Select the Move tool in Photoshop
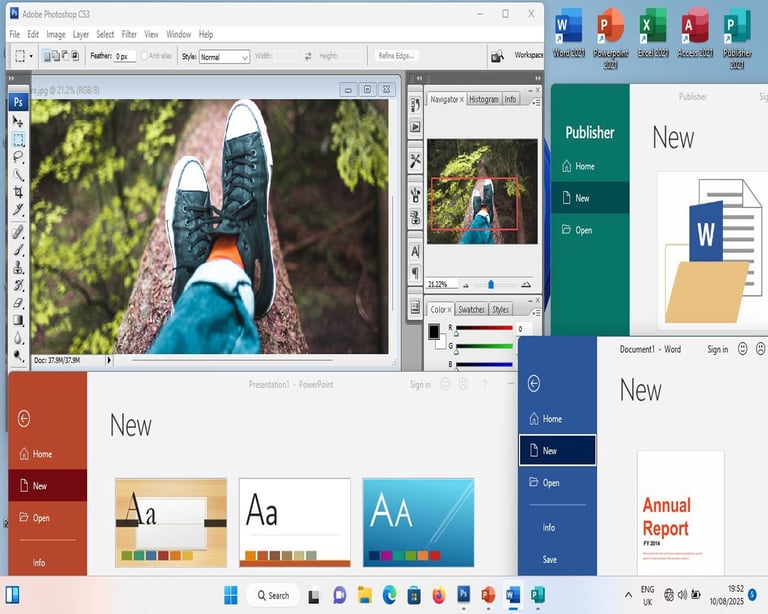This screenshot has width=768, height=614. pyautogui.click(x=18, y=121)
